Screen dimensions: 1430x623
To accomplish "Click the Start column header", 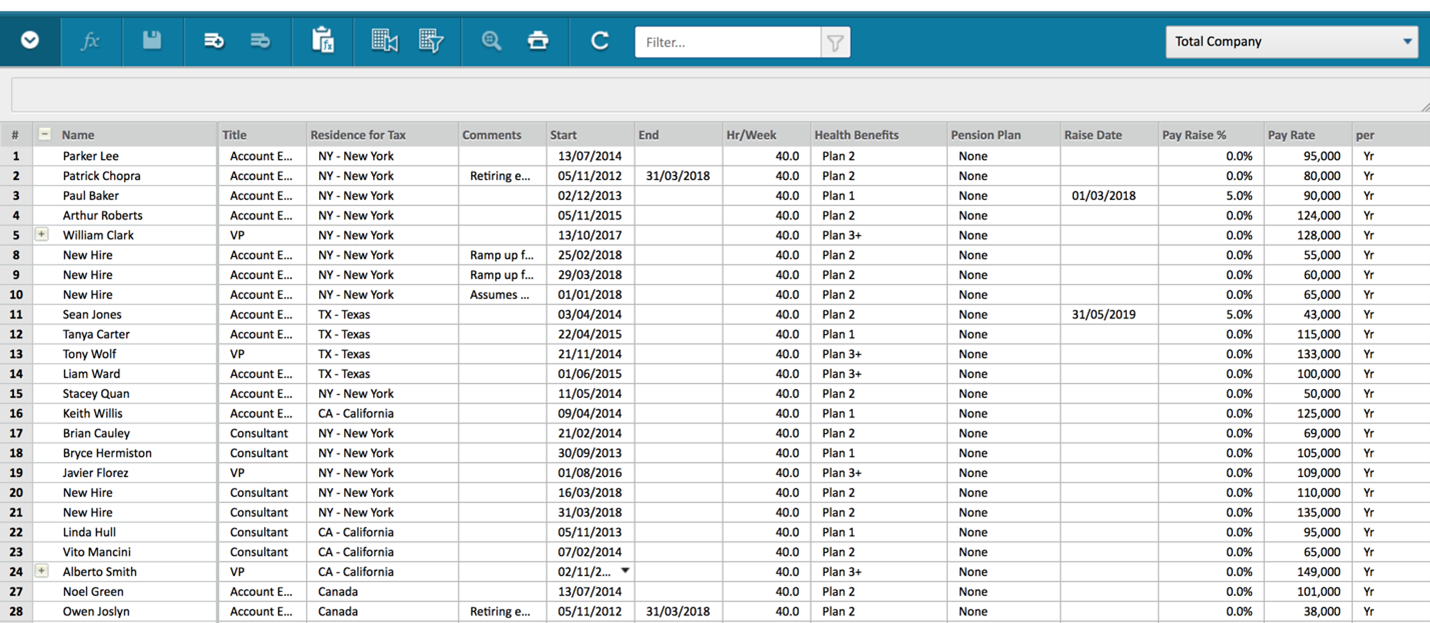I will 563,135.
